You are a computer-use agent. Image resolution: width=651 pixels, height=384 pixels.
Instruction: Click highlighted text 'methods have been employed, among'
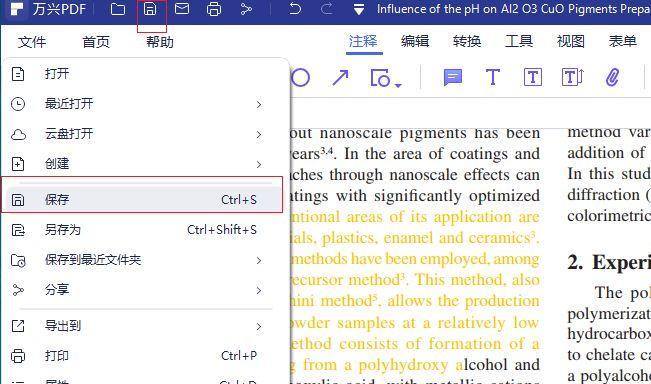pyautogui.click(x=415, y=259)
